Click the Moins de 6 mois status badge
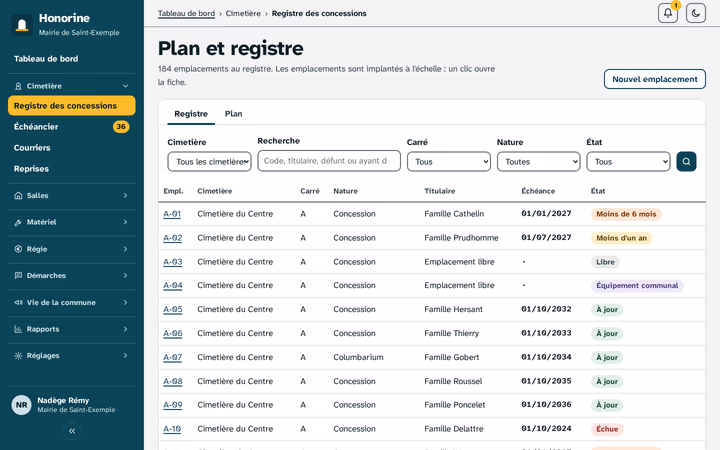The image size is (720, 450). pyautogui.click(x=626, y=214)
